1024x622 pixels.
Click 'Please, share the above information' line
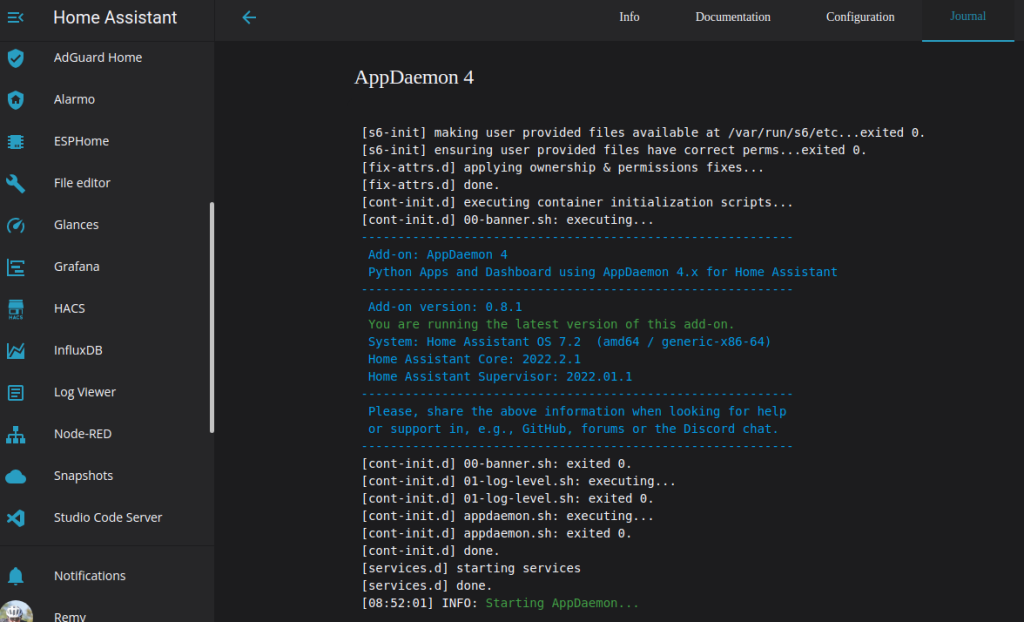(577, 412)
